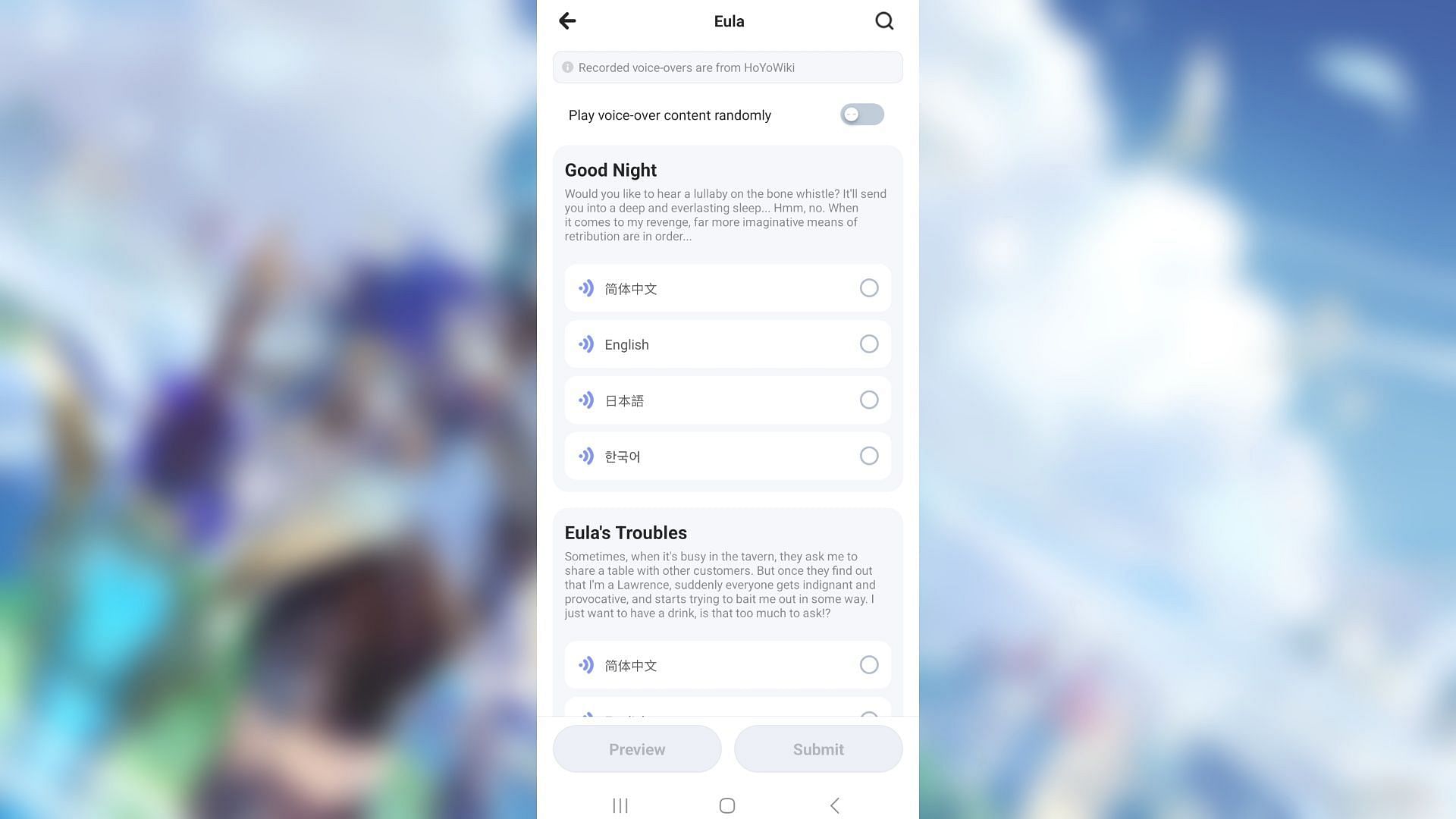The width and height of the screenshot is (1456, 819).
Task: Click the Submit button at the bottom
Action: point(818,749)
